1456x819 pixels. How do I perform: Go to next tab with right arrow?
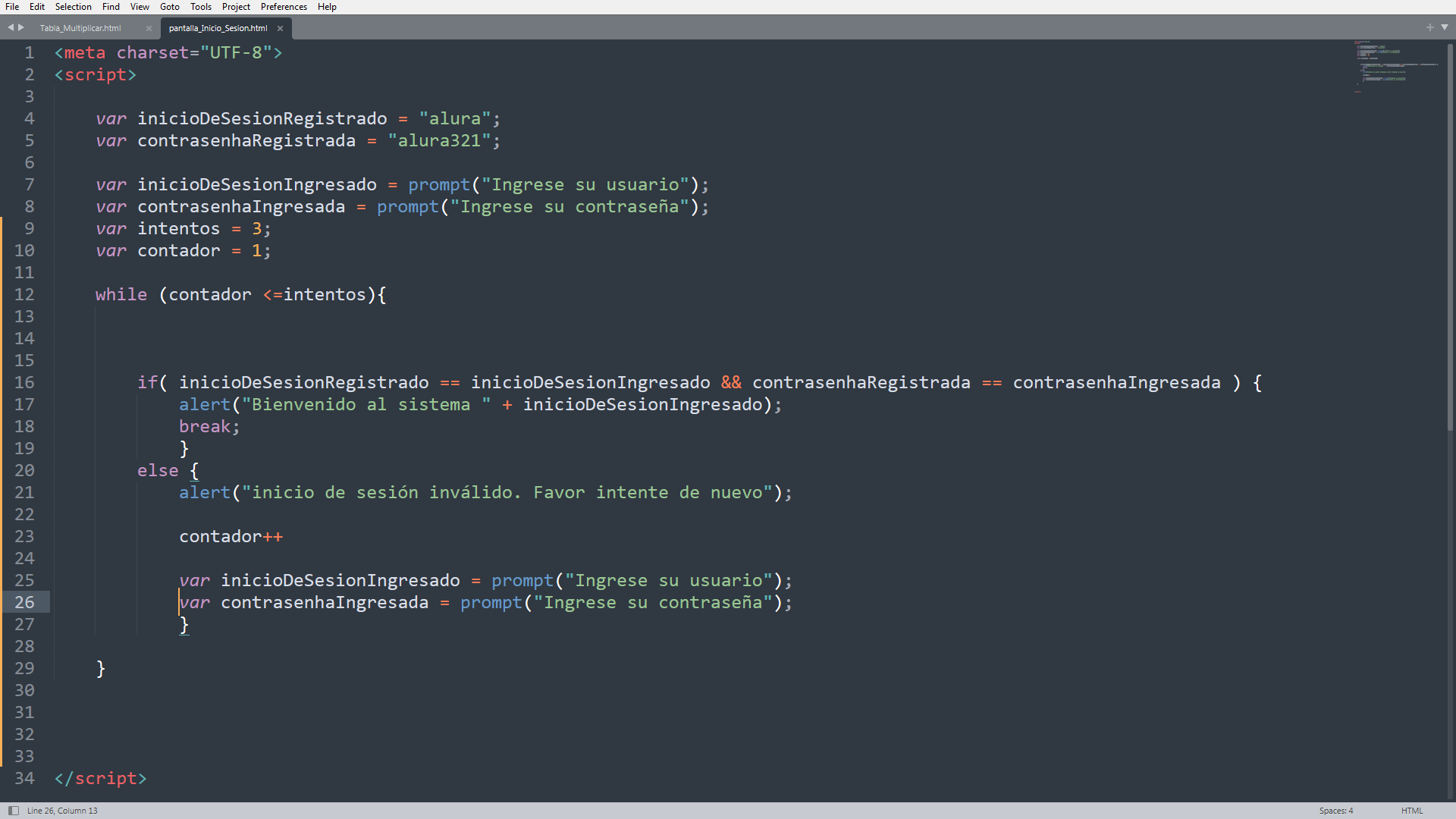[21, 27]
